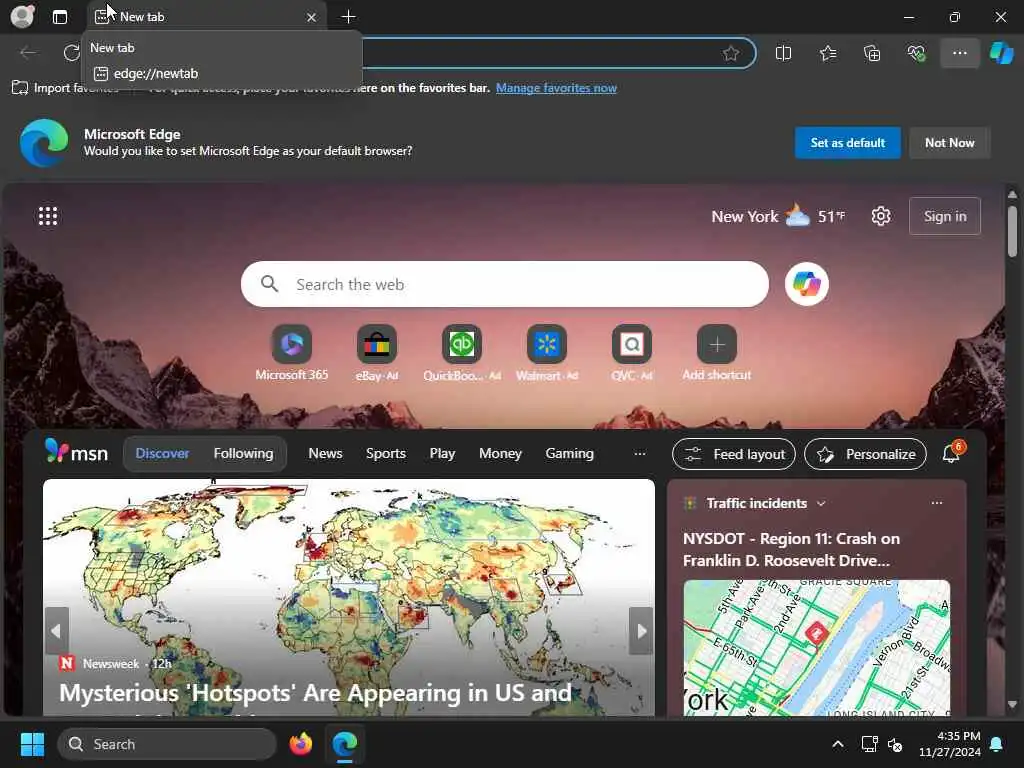Image resolution: width=1024 pixels, height=768 pixels.
Task: Click the Sign in button
Action: 944,216
